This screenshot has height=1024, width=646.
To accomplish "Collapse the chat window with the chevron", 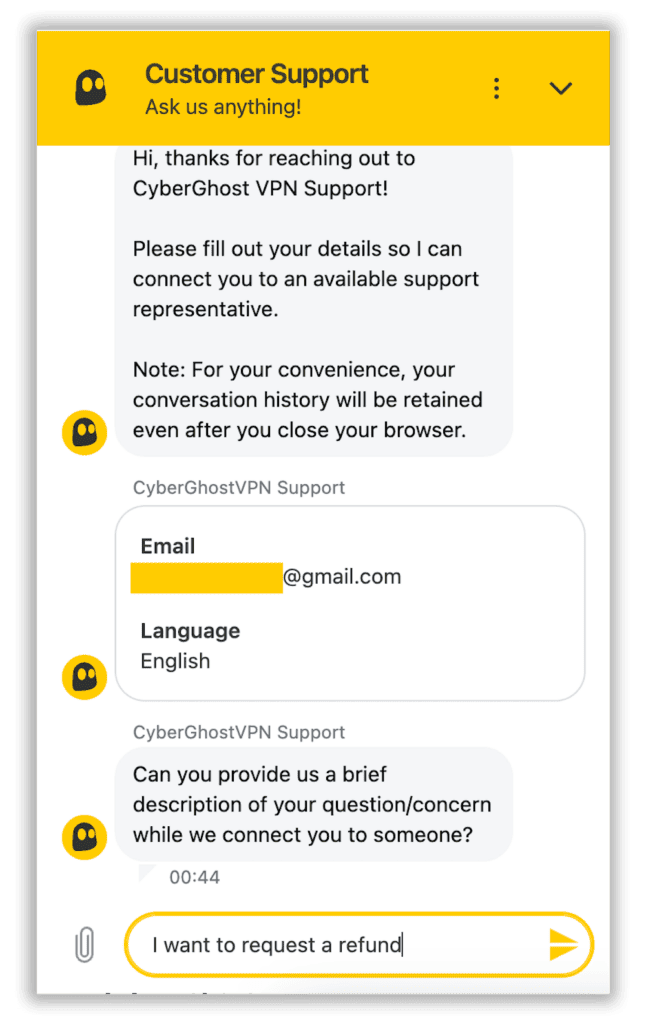I will click(x=561, y=89).
